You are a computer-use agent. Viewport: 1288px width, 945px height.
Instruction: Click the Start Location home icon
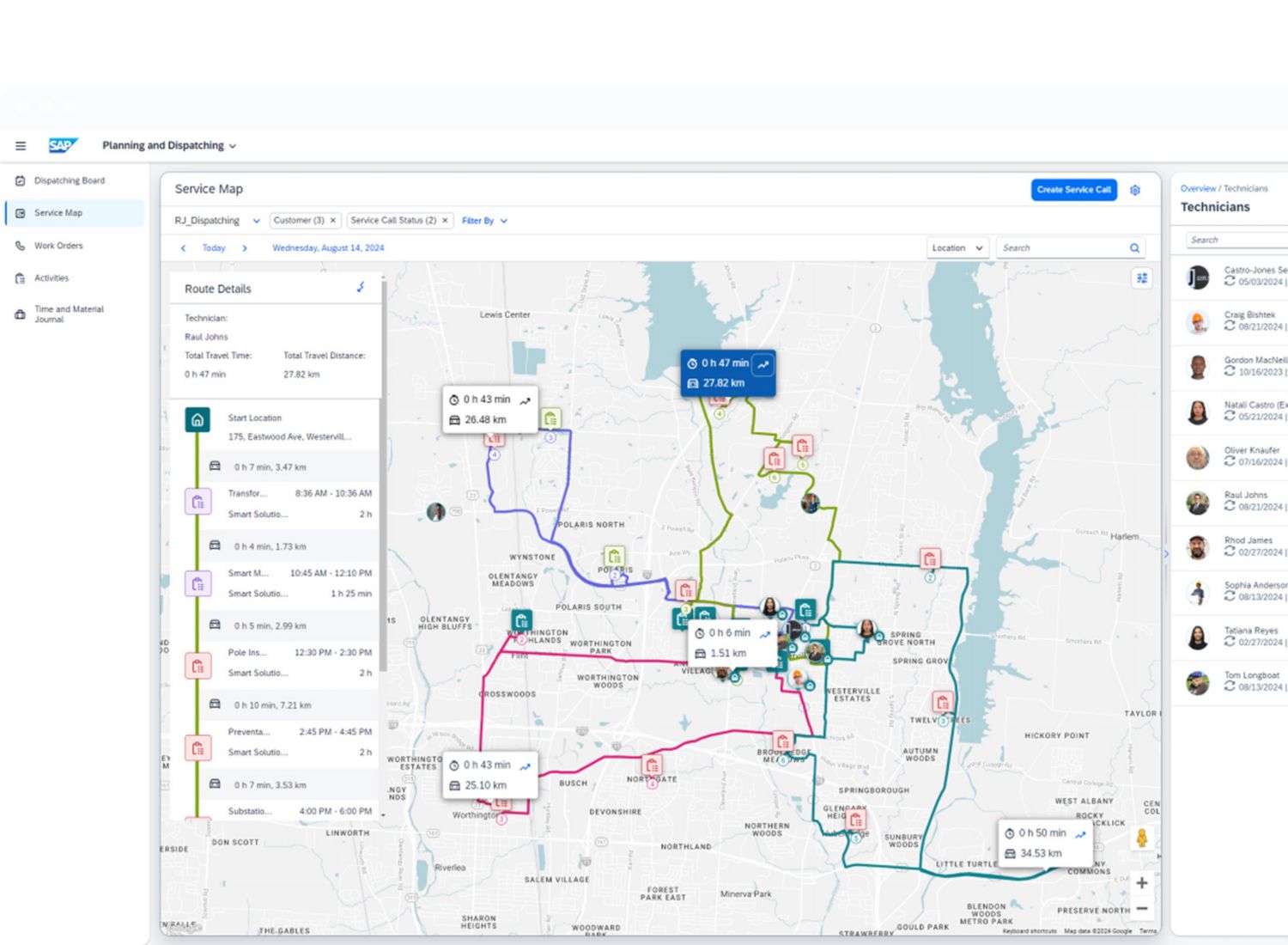click(x=197, y=420)
